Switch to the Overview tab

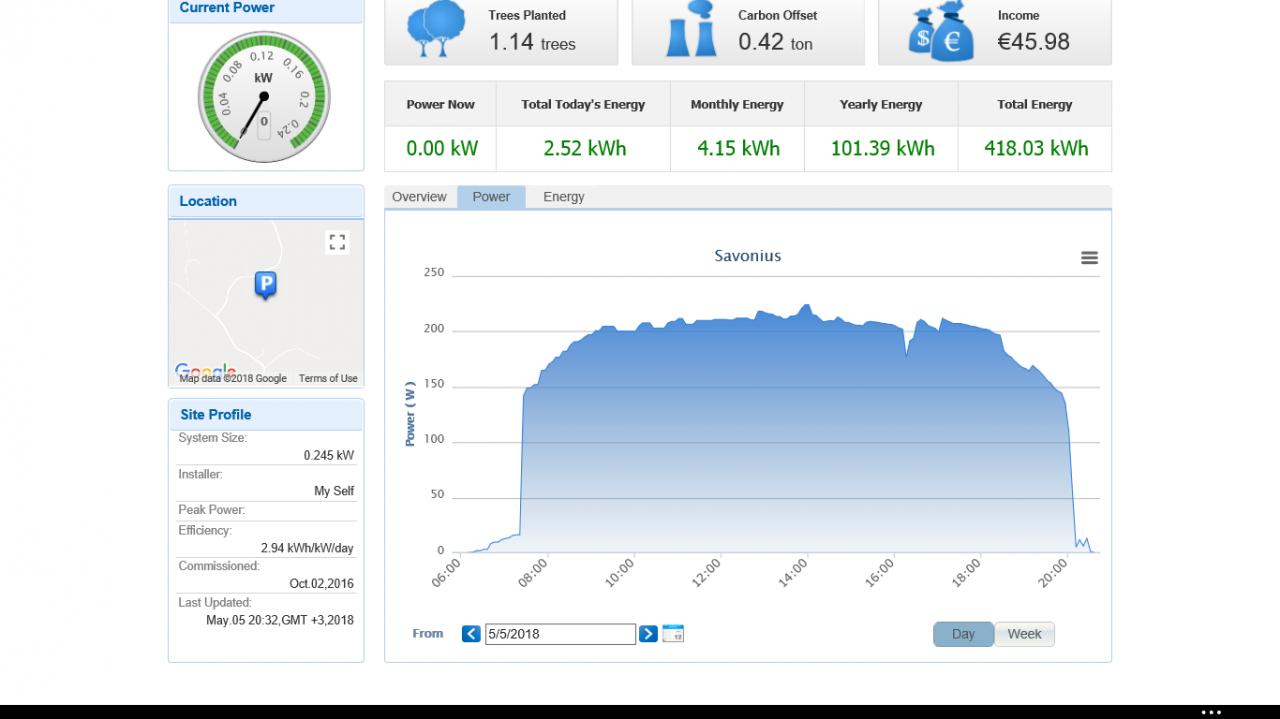[419, 197]
